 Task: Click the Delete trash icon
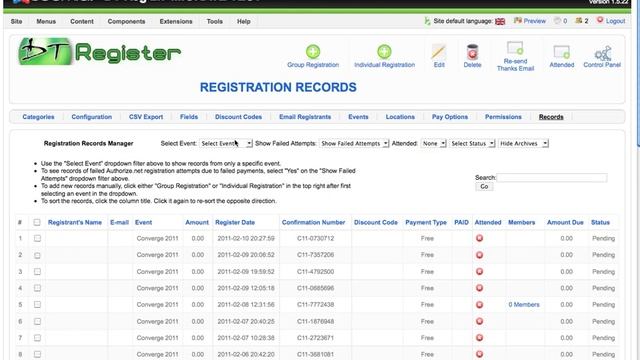click(x=472, y=52)
